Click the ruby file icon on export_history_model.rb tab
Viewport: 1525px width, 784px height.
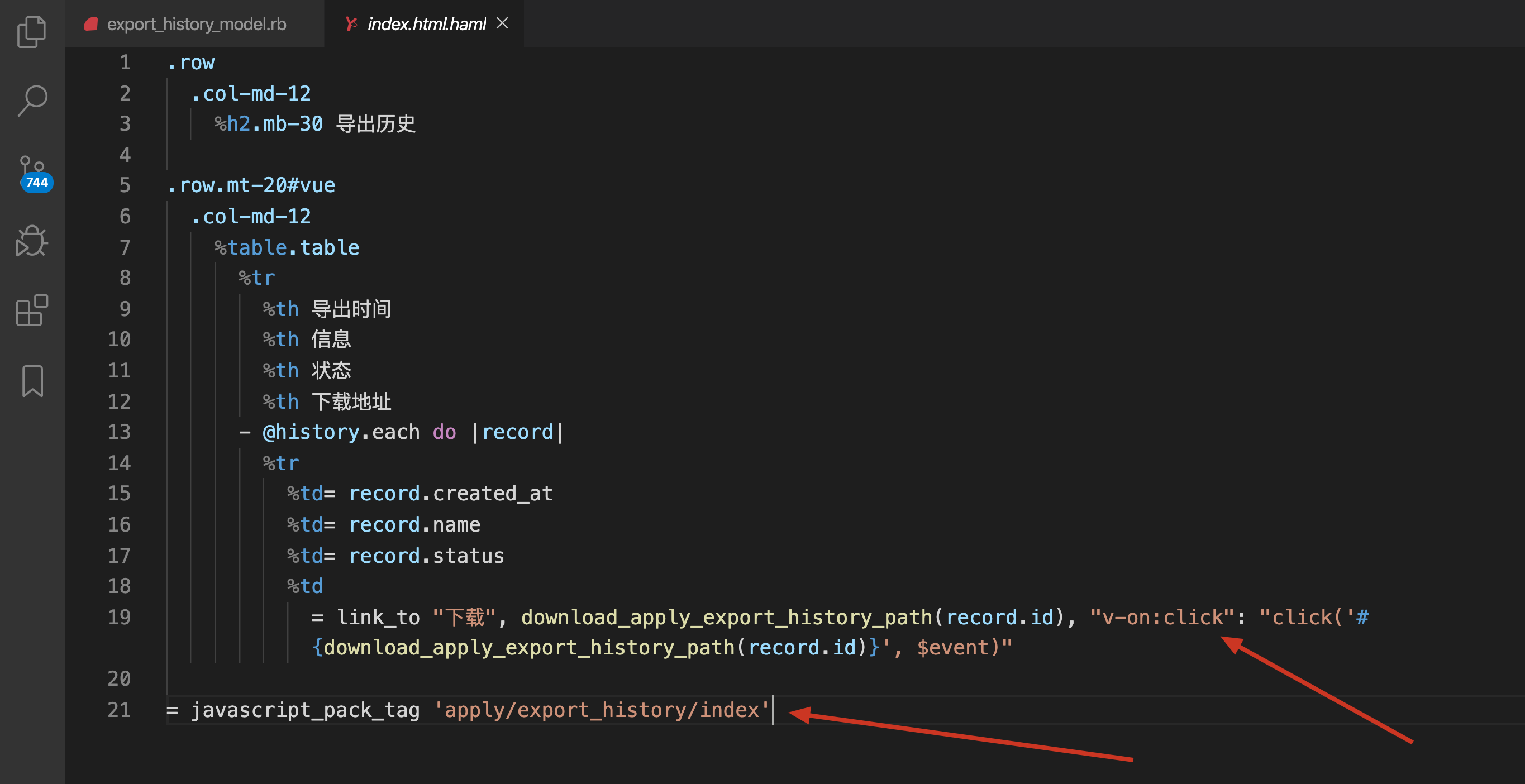tap(90, 24)
